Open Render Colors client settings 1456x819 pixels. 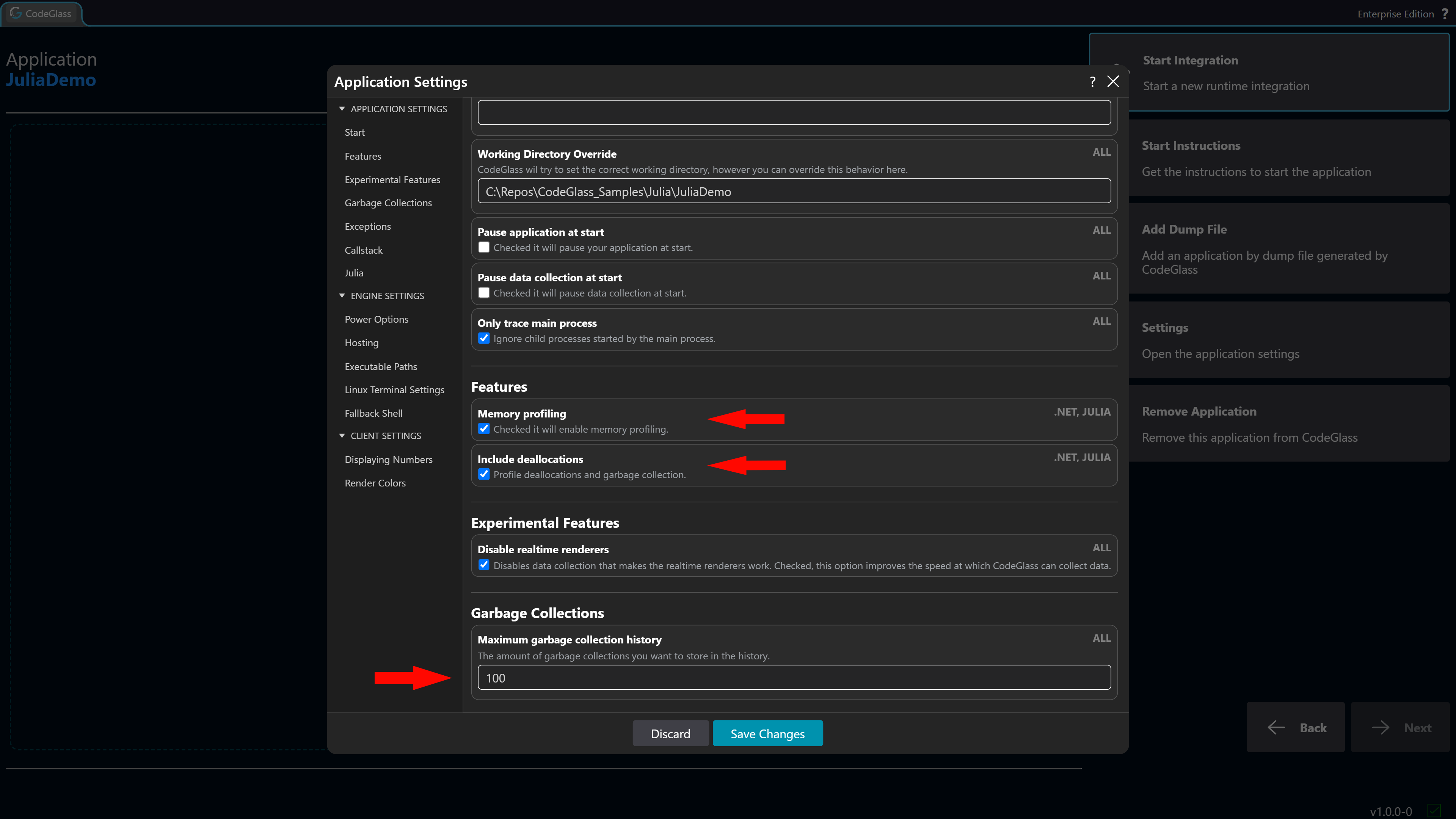coord(375,483)
